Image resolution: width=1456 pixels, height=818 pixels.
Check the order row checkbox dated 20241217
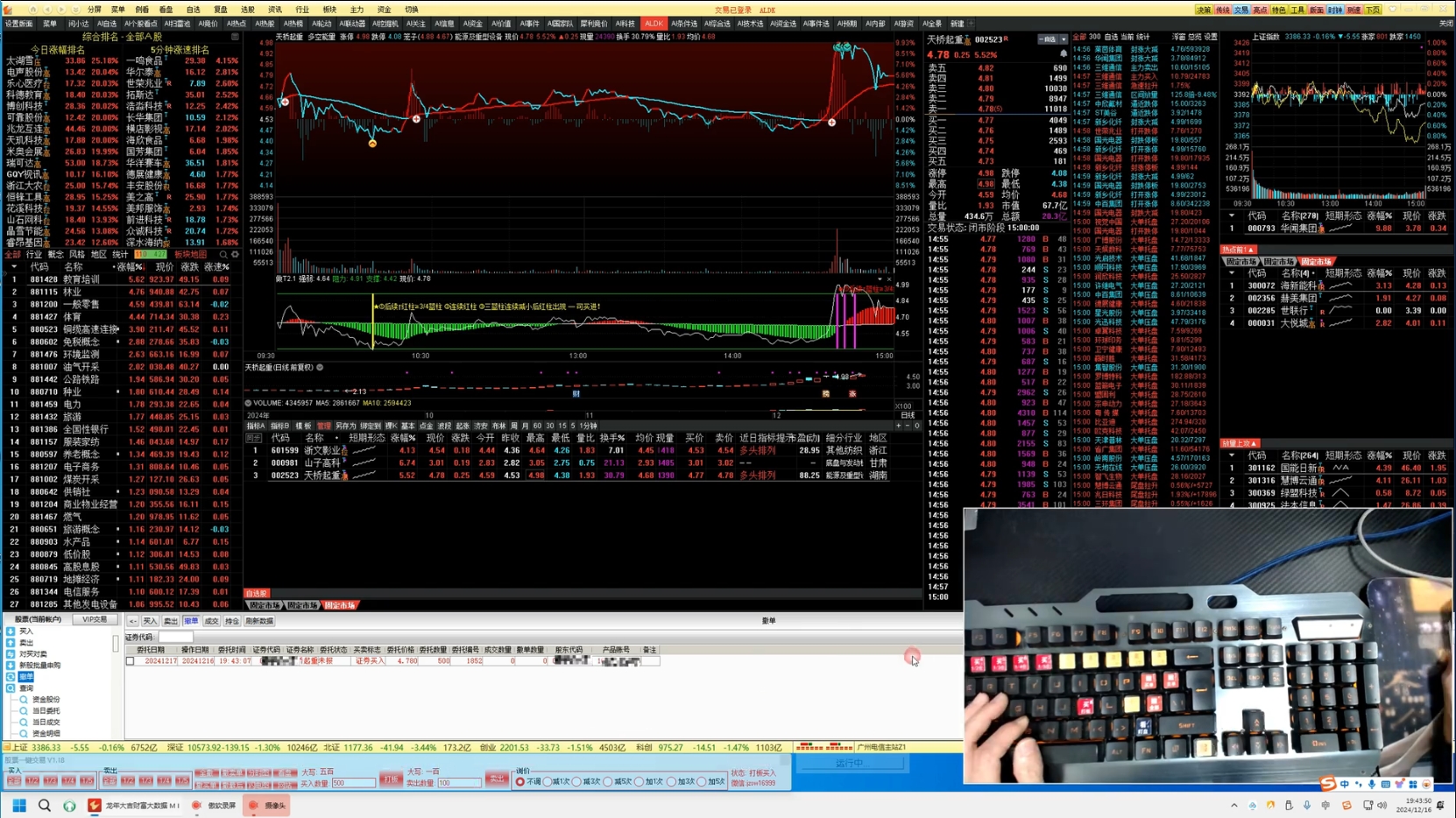131,661
